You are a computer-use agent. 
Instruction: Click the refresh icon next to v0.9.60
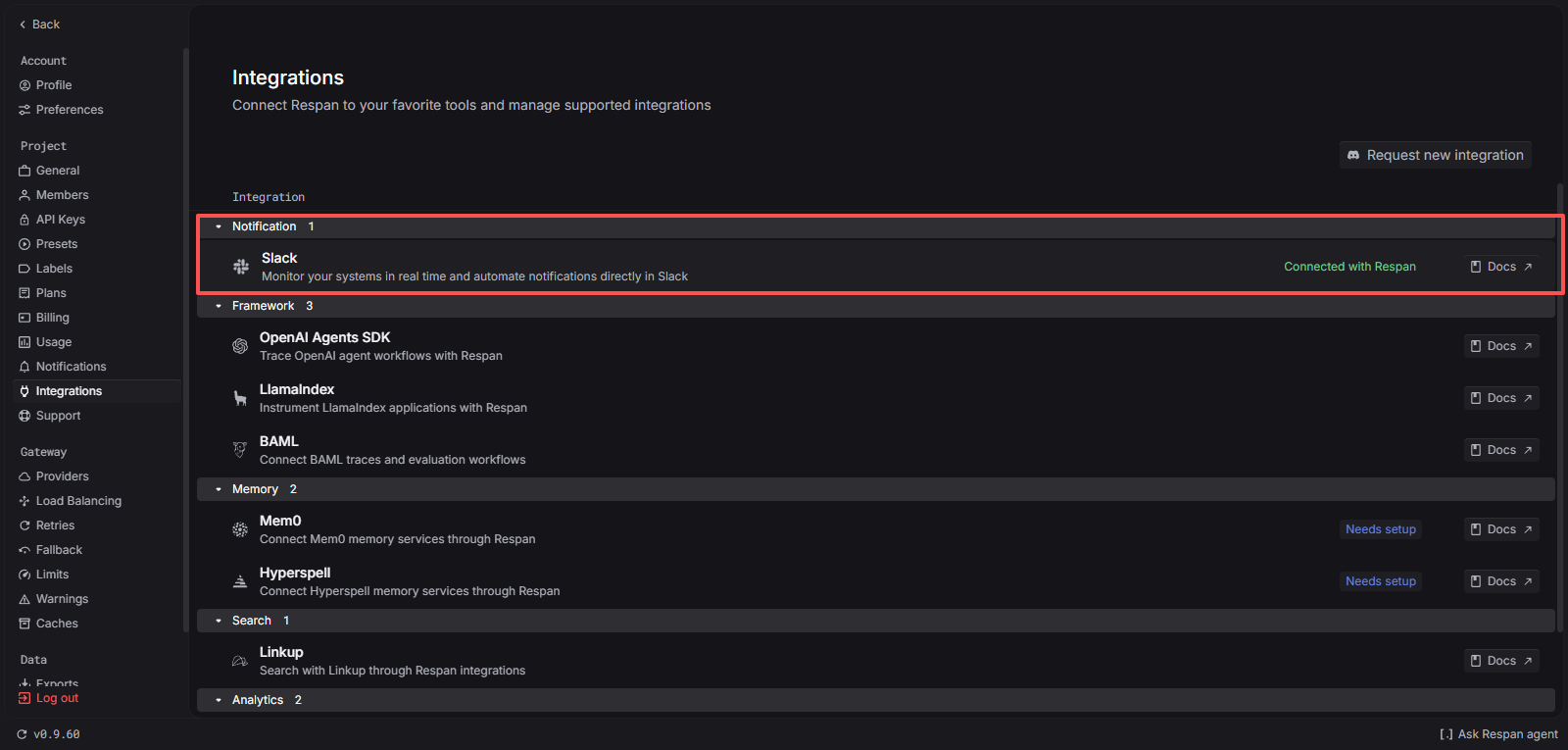pyautogui.click(x=24, y=733)
